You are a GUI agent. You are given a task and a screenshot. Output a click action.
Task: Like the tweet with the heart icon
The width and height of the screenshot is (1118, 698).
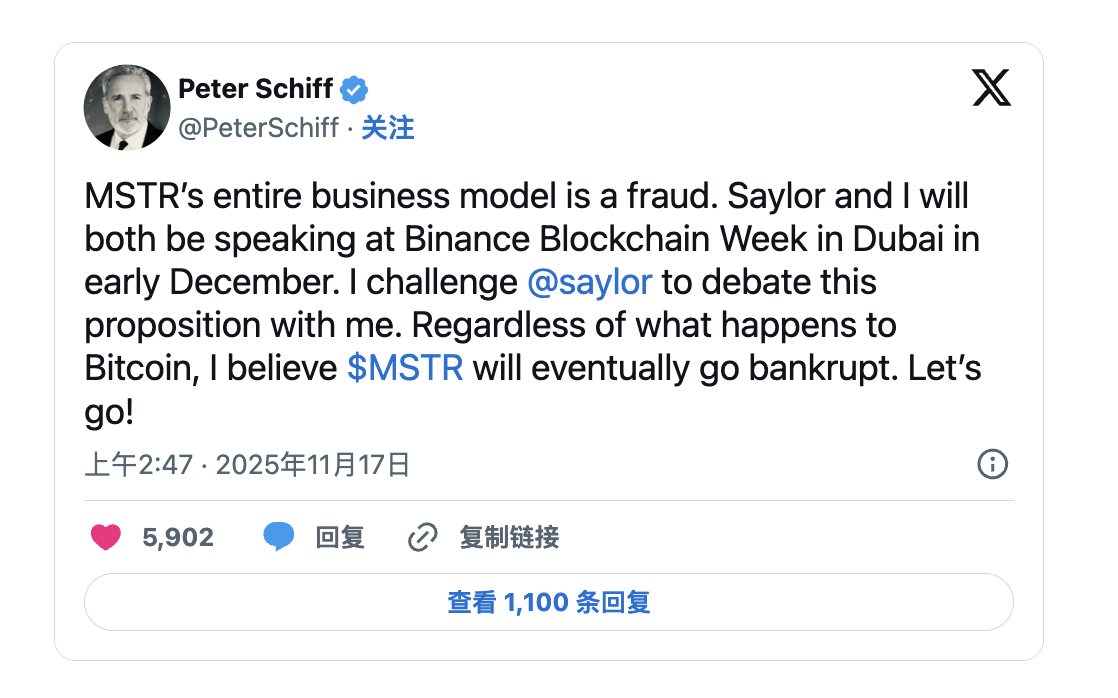coord(106,538)
